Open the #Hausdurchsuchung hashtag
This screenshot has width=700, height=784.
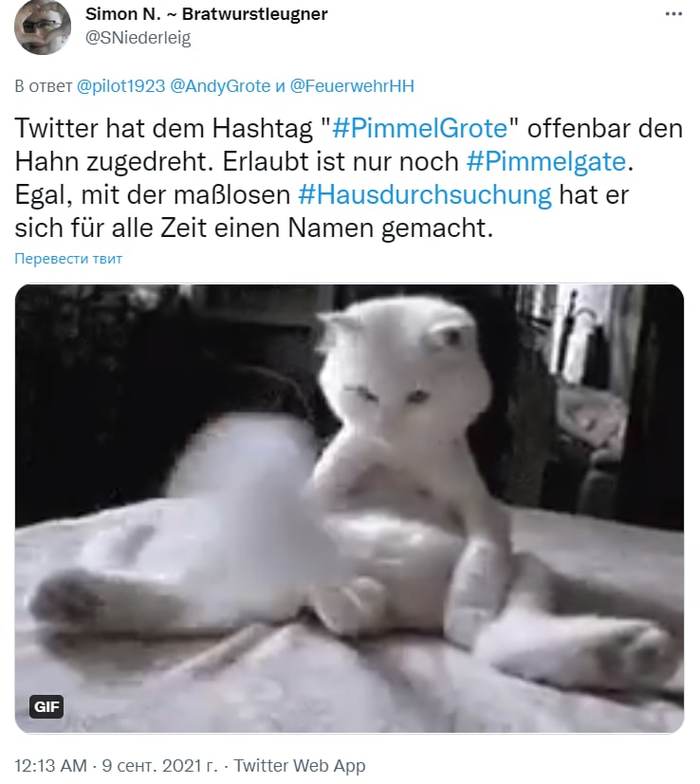tap(424, 194)
